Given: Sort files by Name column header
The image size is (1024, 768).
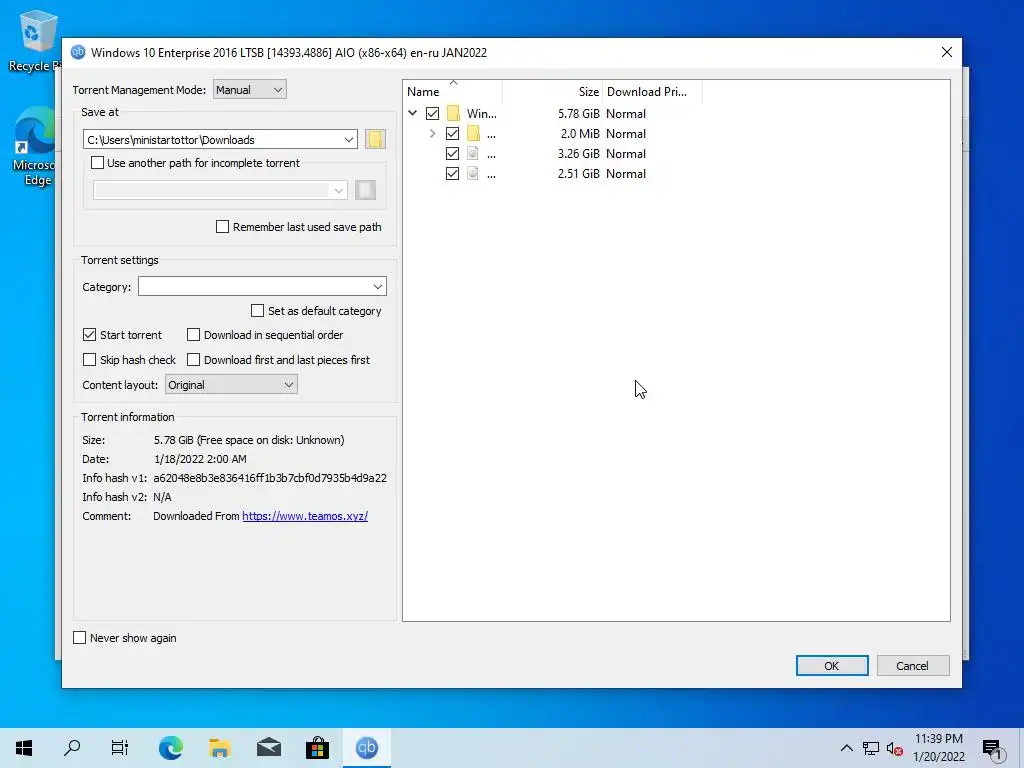Looking at the screenshot, I should point(453,91).
